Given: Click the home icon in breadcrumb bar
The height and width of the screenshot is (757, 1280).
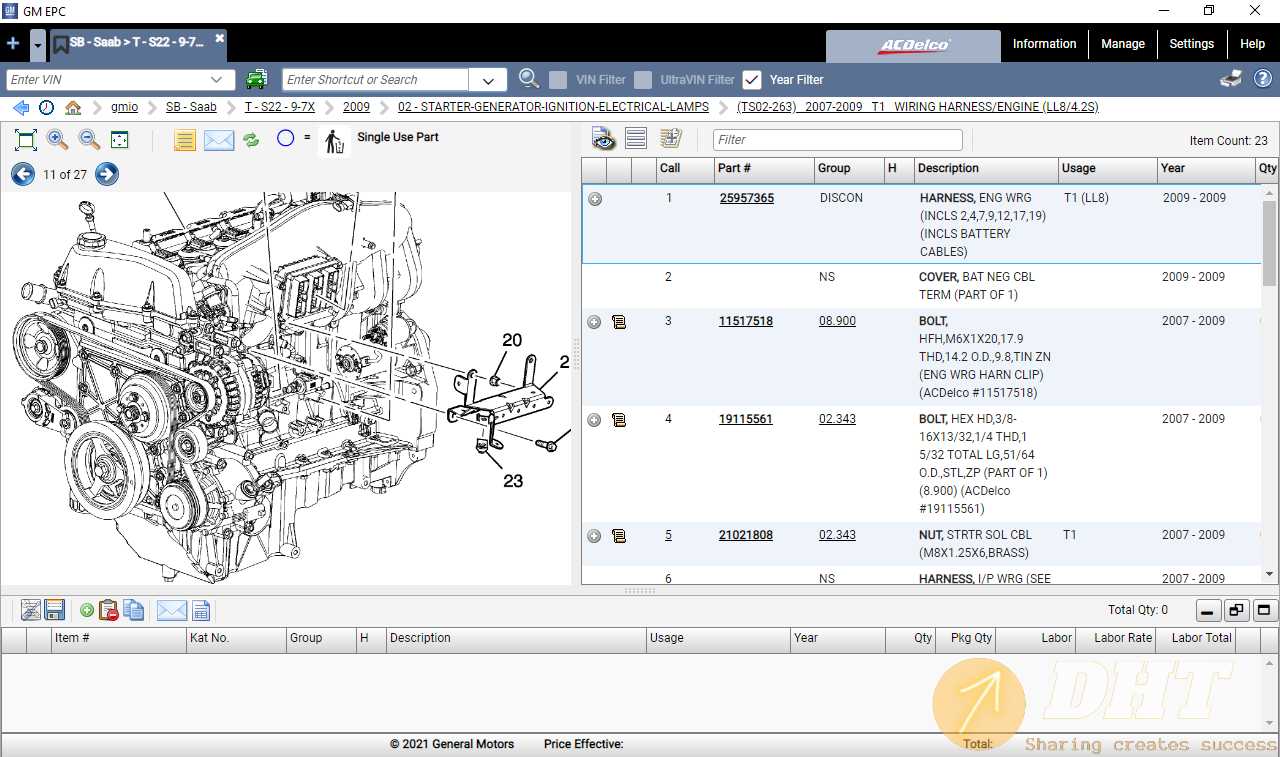Looking at the screenshot, I should 73,107.
